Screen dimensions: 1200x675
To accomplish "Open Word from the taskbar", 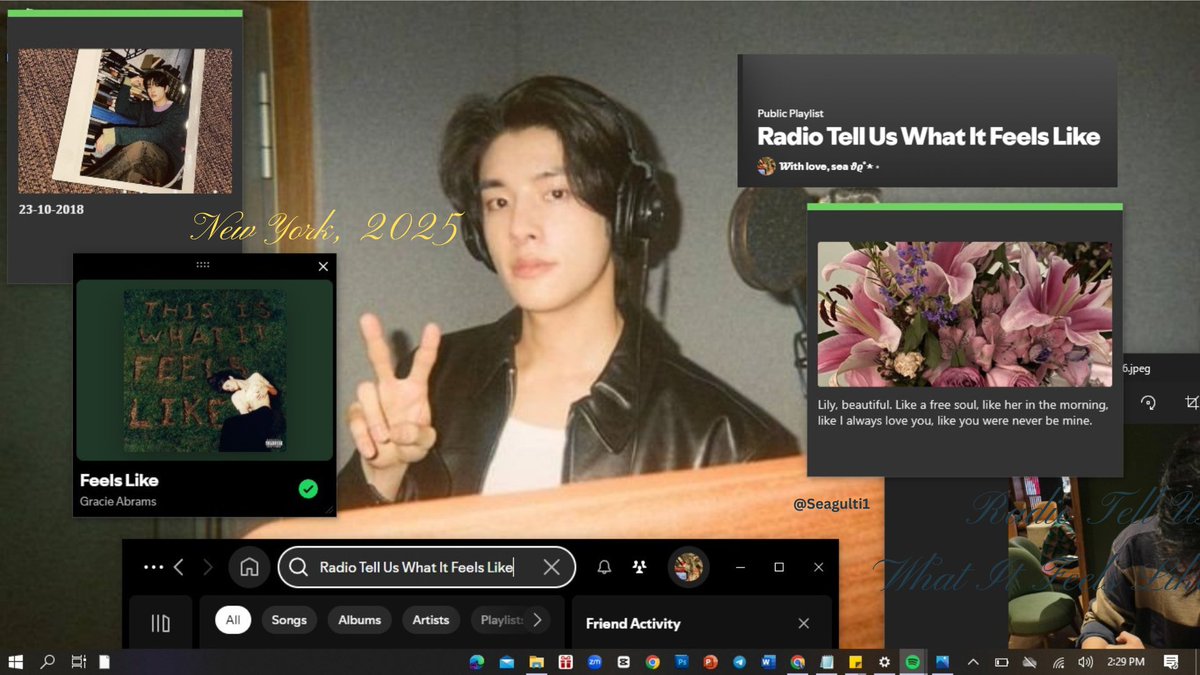I will coord(768,662).
